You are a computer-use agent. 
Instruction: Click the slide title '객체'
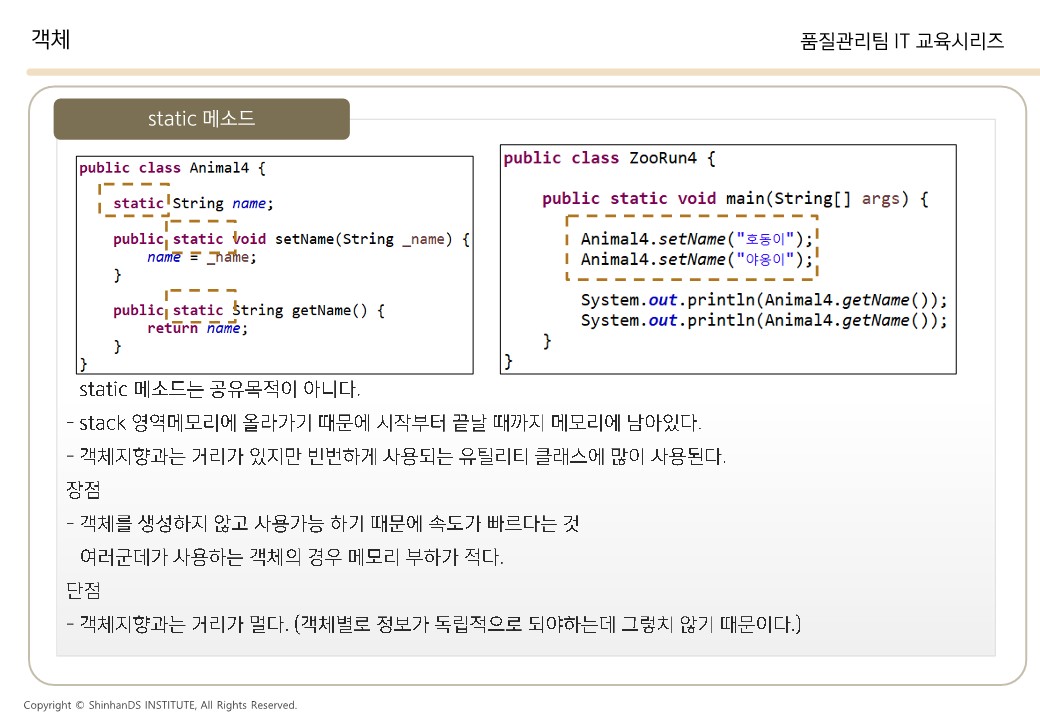(50, 39)
